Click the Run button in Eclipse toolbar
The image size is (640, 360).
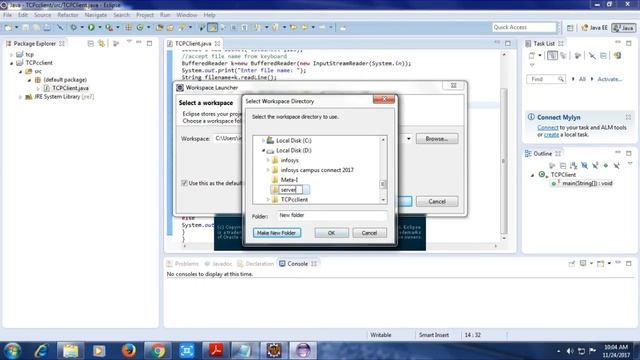pyautogui.click(x=91, y=27)
